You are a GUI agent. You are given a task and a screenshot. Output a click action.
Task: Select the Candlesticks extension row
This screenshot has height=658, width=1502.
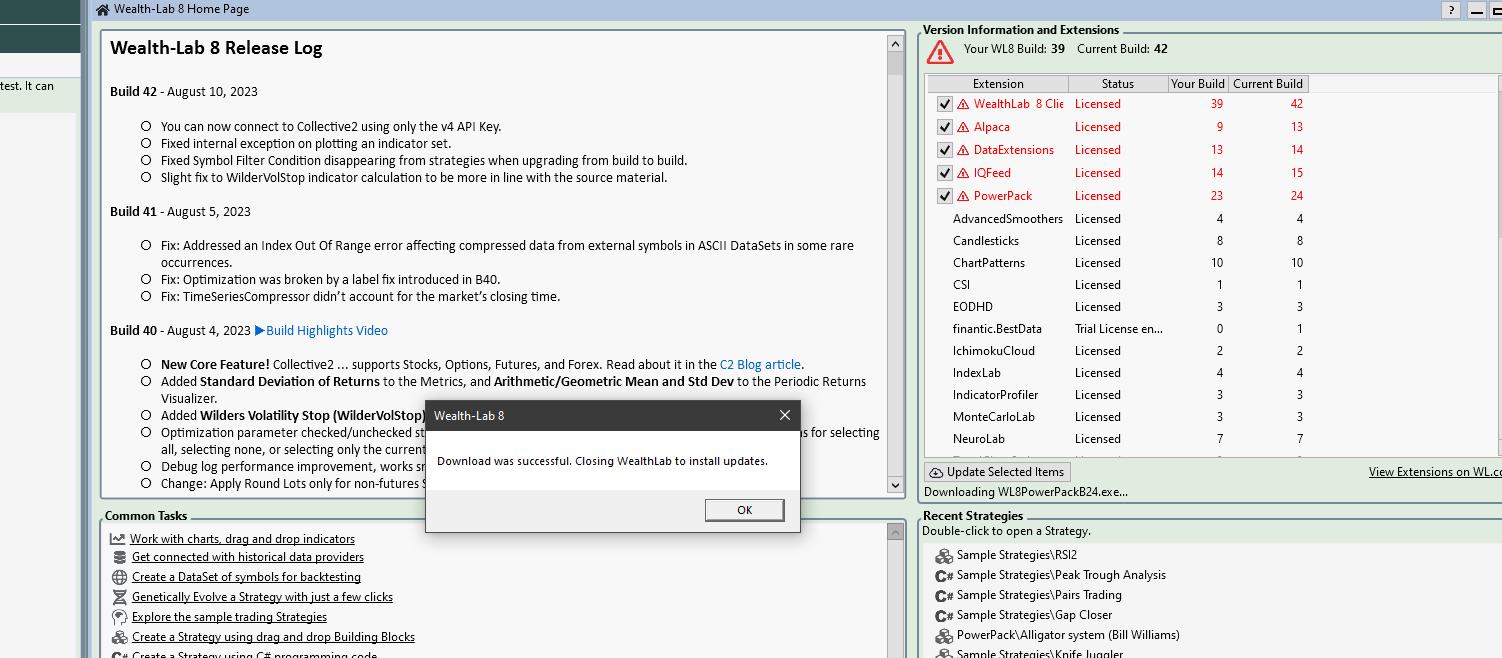click(1116, 241)
